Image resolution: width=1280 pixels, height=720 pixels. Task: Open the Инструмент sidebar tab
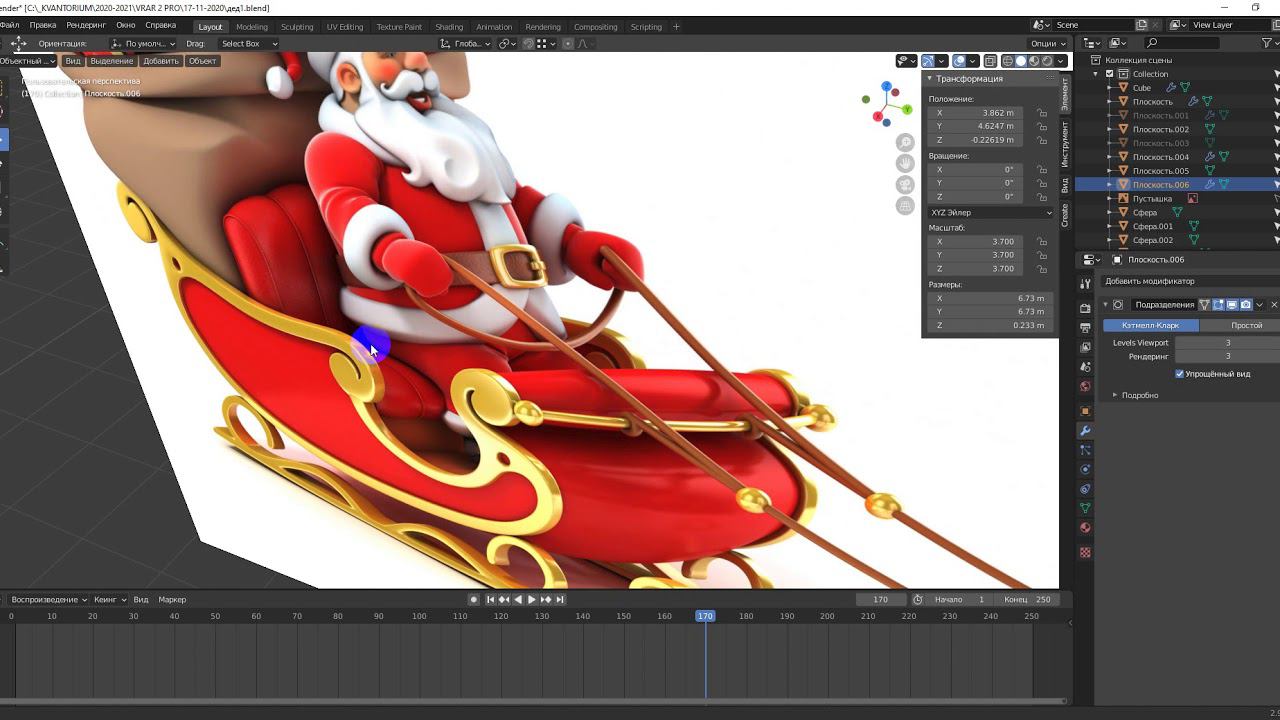click(1065, 146)
